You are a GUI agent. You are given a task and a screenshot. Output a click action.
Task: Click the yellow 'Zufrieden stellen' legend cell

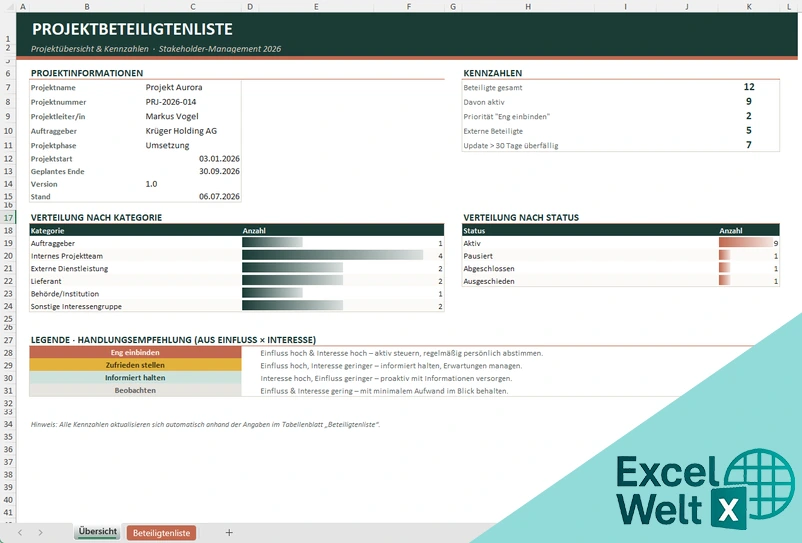point(135,365)
